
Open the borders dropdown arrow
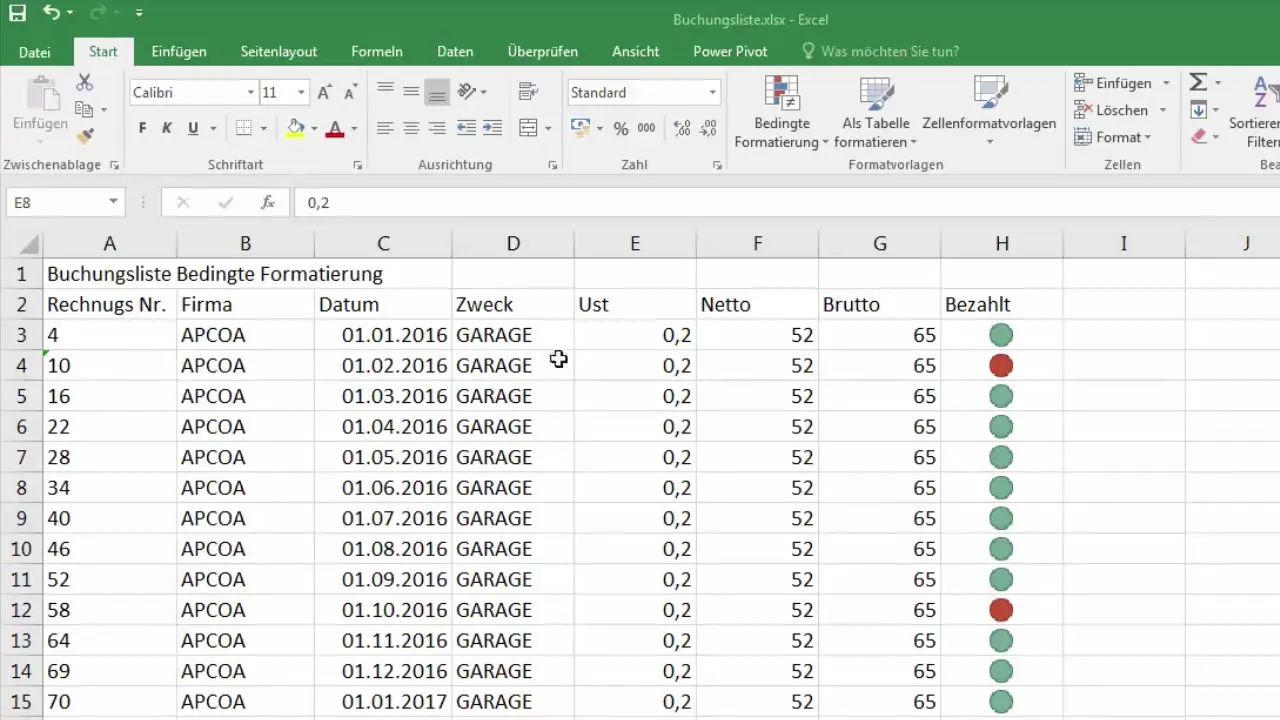(x=262, y=129)
